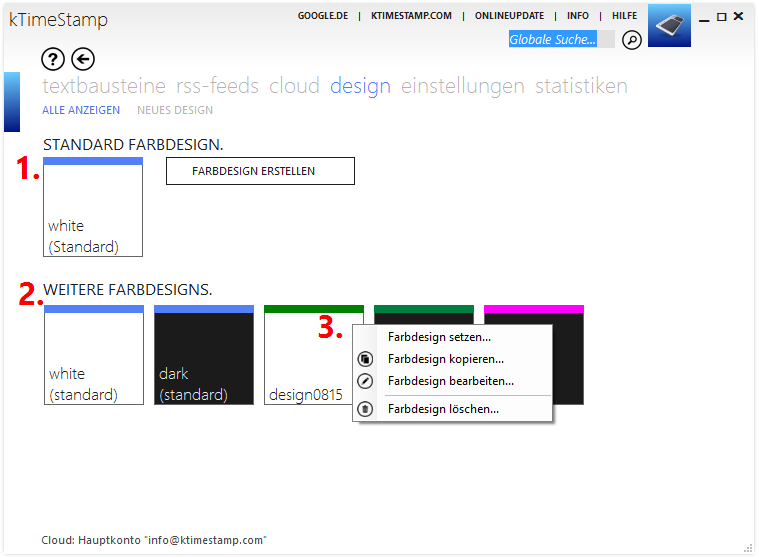This screenshot has height=558, width=759.
Task: Click the Cloud Hauptkonto status text
Action: click(x=154, y=540)
